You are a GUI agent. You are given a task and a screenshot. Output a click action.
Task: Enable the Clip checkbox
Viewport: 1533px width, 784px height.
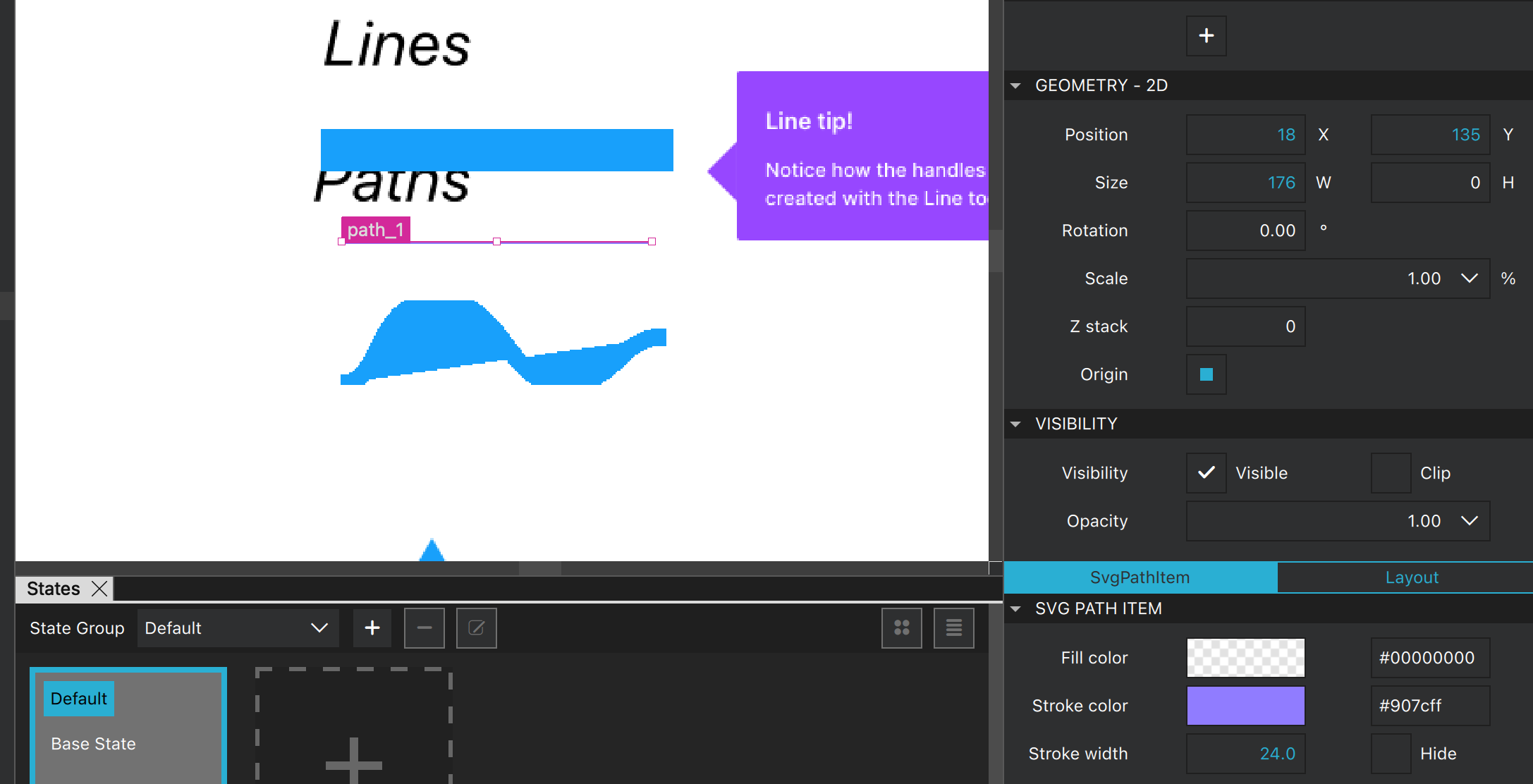(x=1391, y=472)
